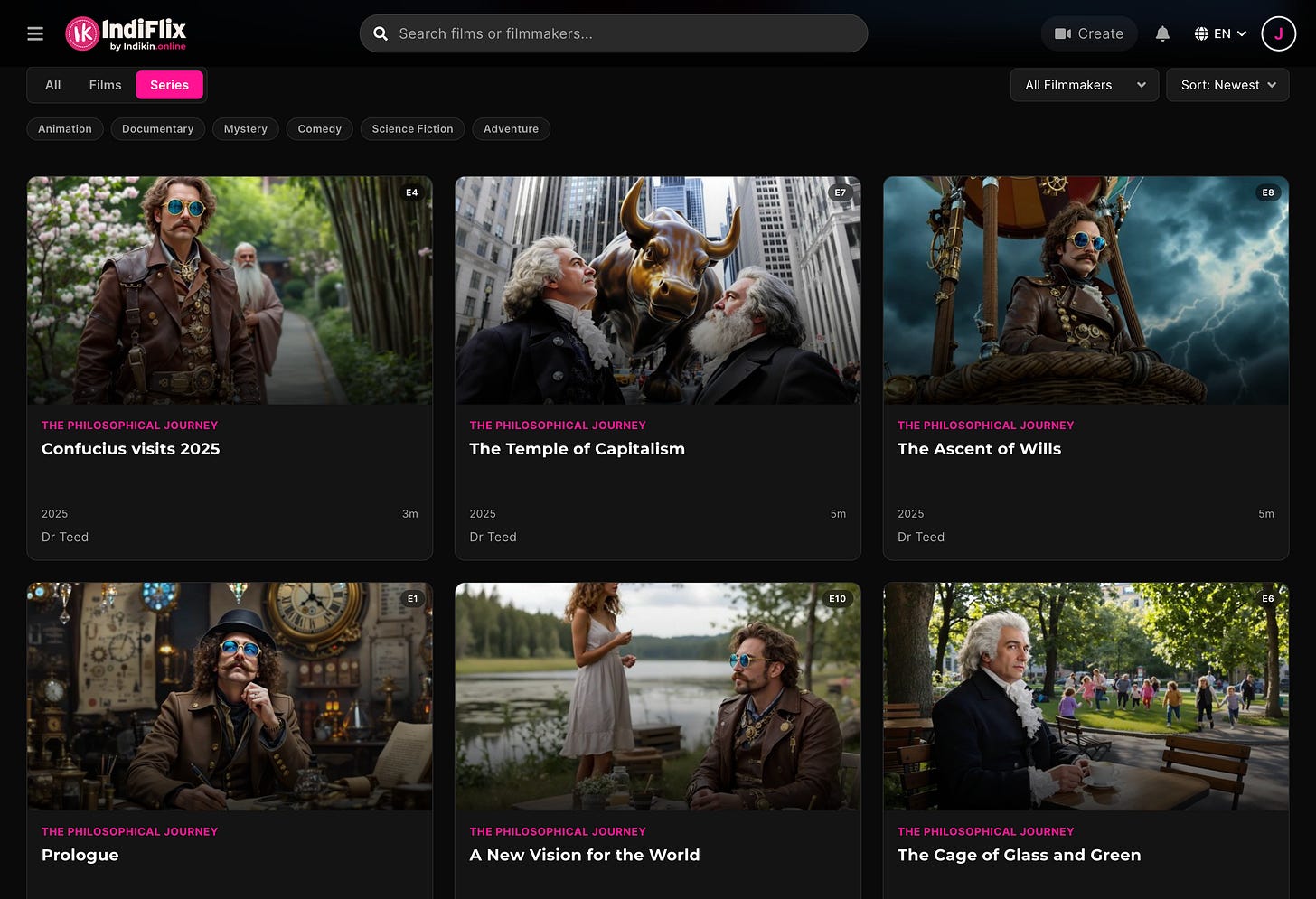
Task: Click The Temple of Capitalism title
Action: coord(577,449)
